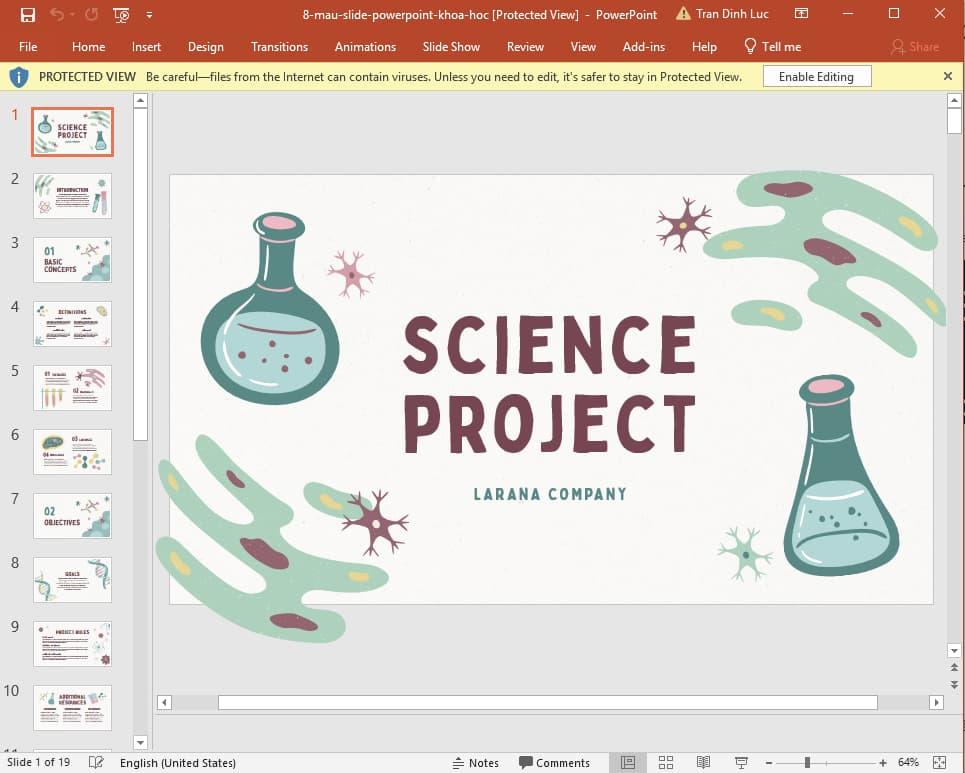Toggle the Notes pane
The height and width of the screenshot is (773, 965).
(476, 763)
